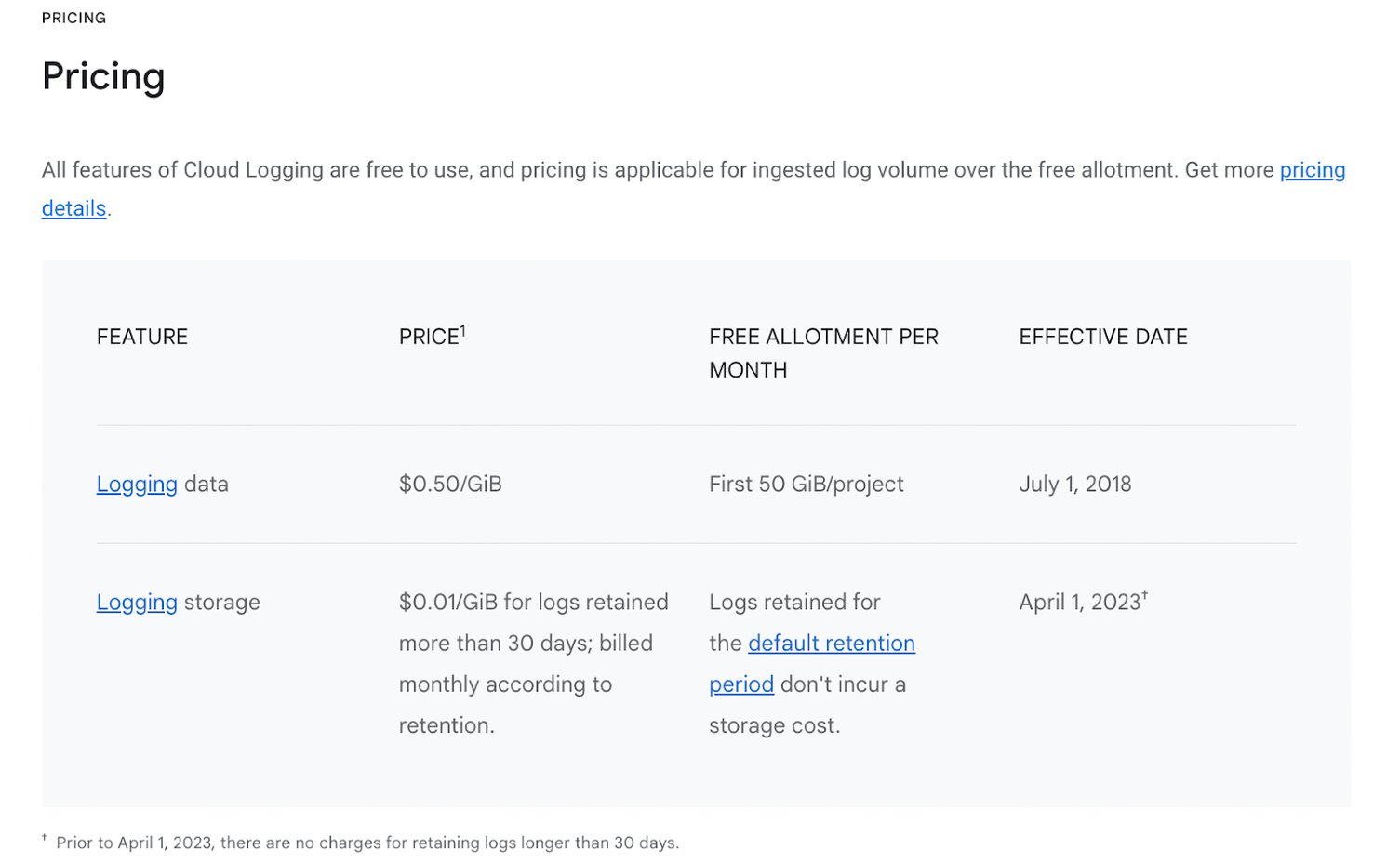This screenshot has width=1400, height=863.
Task: Click the EFFECTIVE DATE column header
Action: [x=1102, y=337]
